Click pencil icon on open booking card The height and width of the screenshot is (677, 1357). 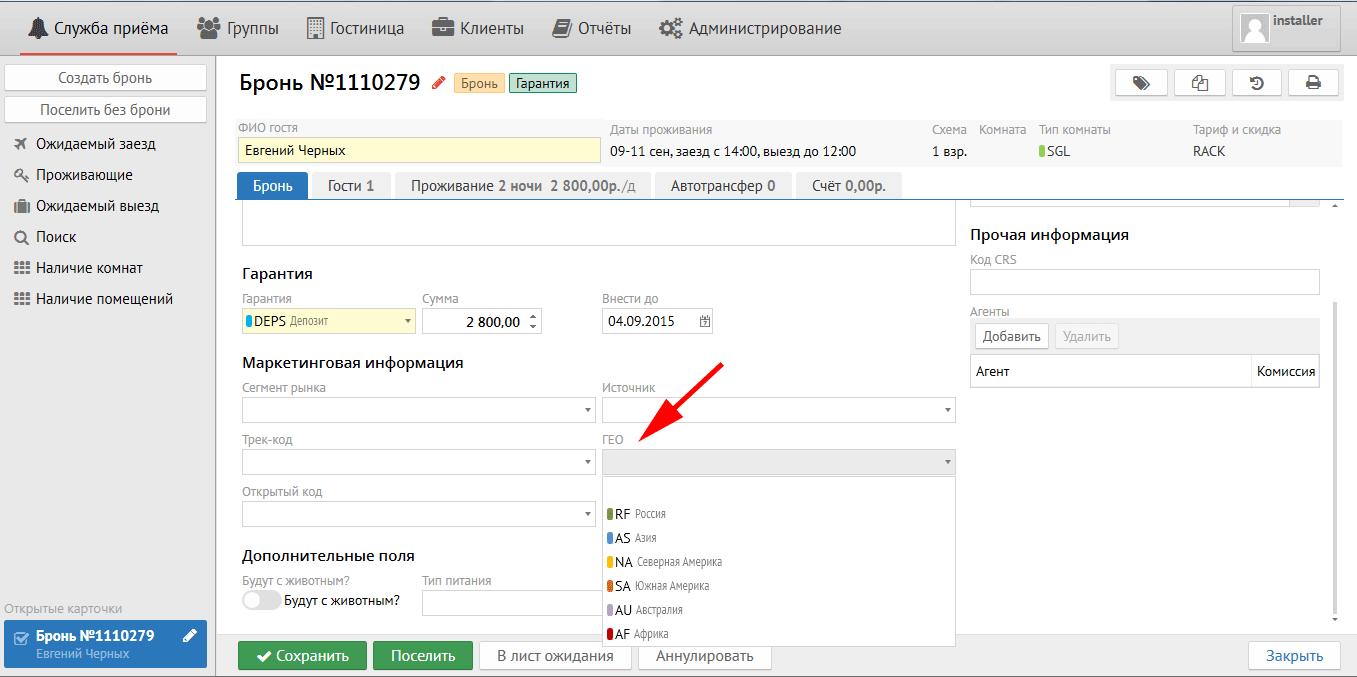click(x=190, y=636)
